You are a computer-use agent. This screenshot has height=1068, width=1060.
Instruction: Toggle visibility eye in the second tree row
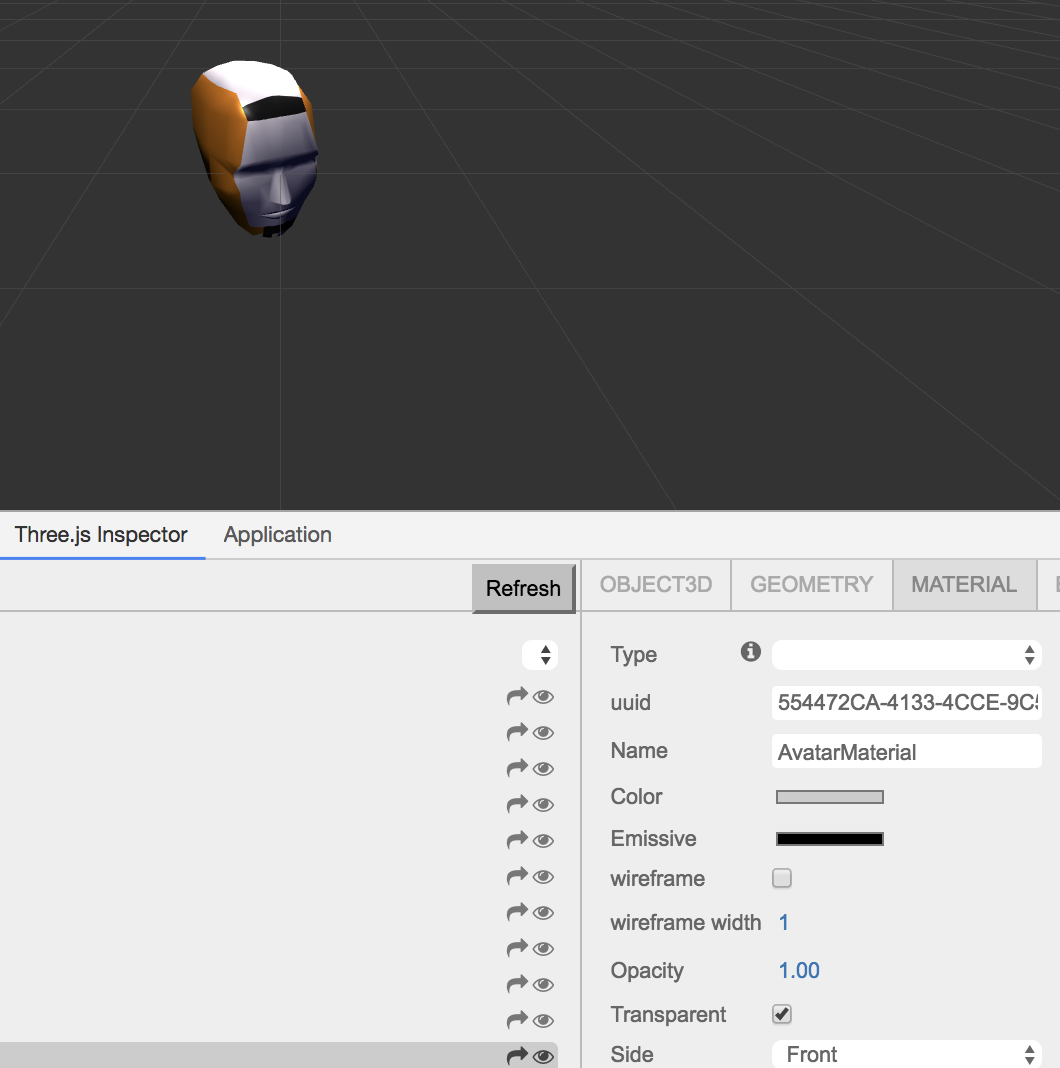tap(543, 733)
